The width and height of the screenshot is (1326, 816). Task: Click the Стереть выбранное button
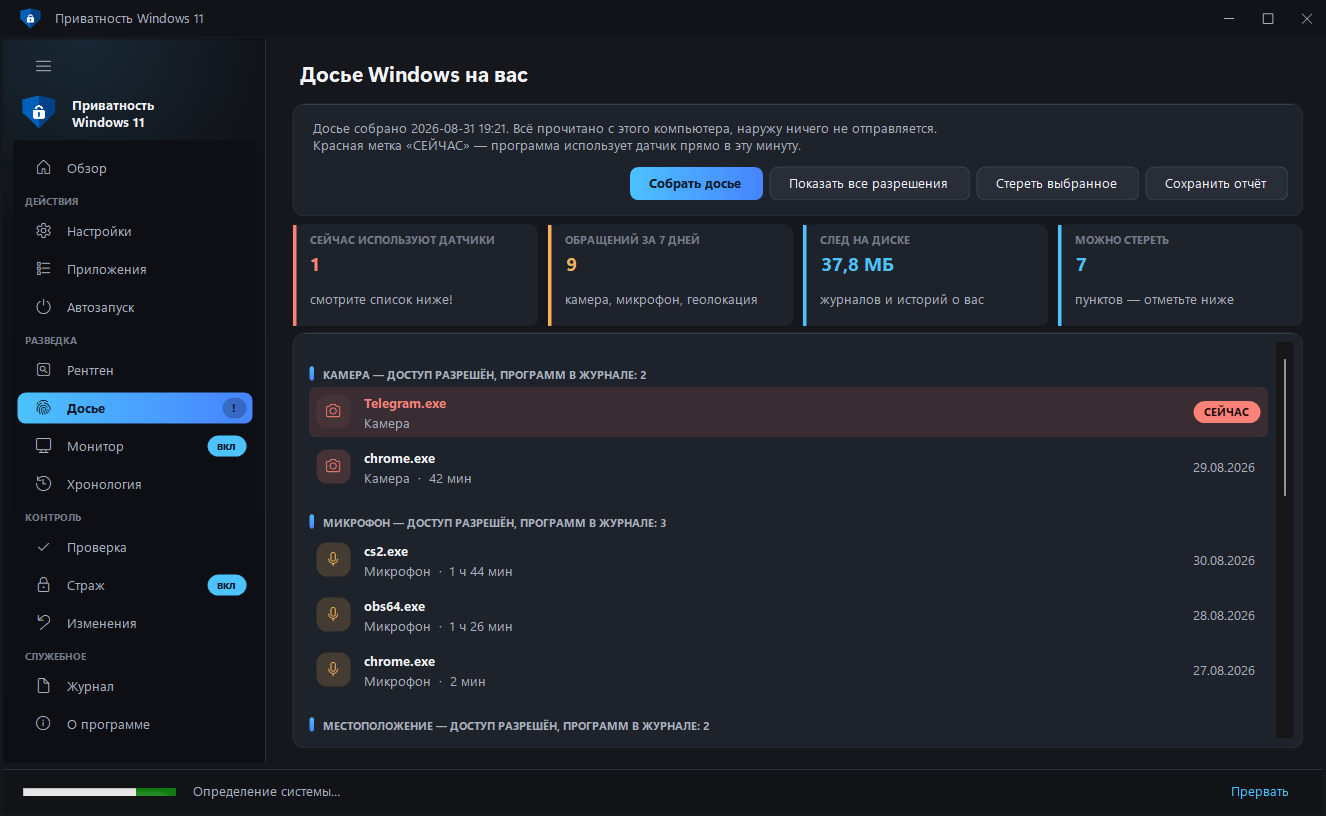pos(1058,183)
